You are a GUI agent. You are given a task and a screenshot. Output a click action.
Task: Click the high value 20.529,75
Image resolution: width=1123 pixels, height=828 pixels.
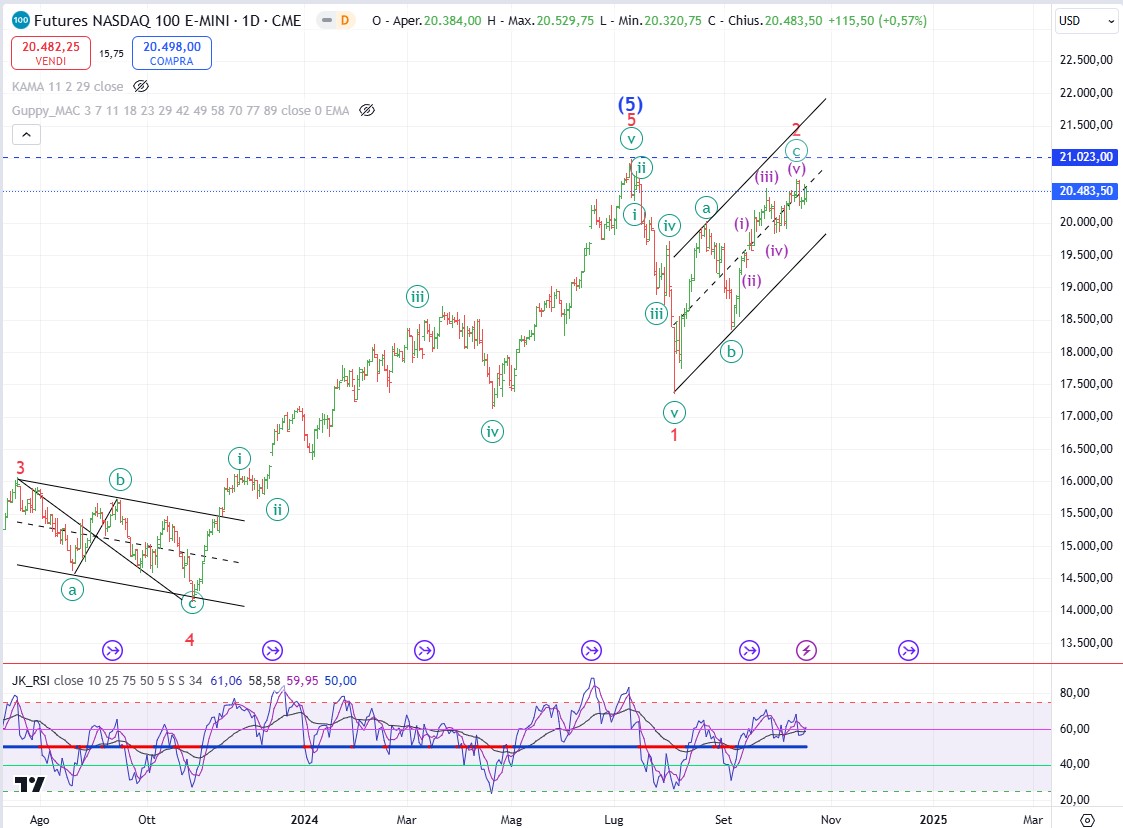[x=566, y=21]
